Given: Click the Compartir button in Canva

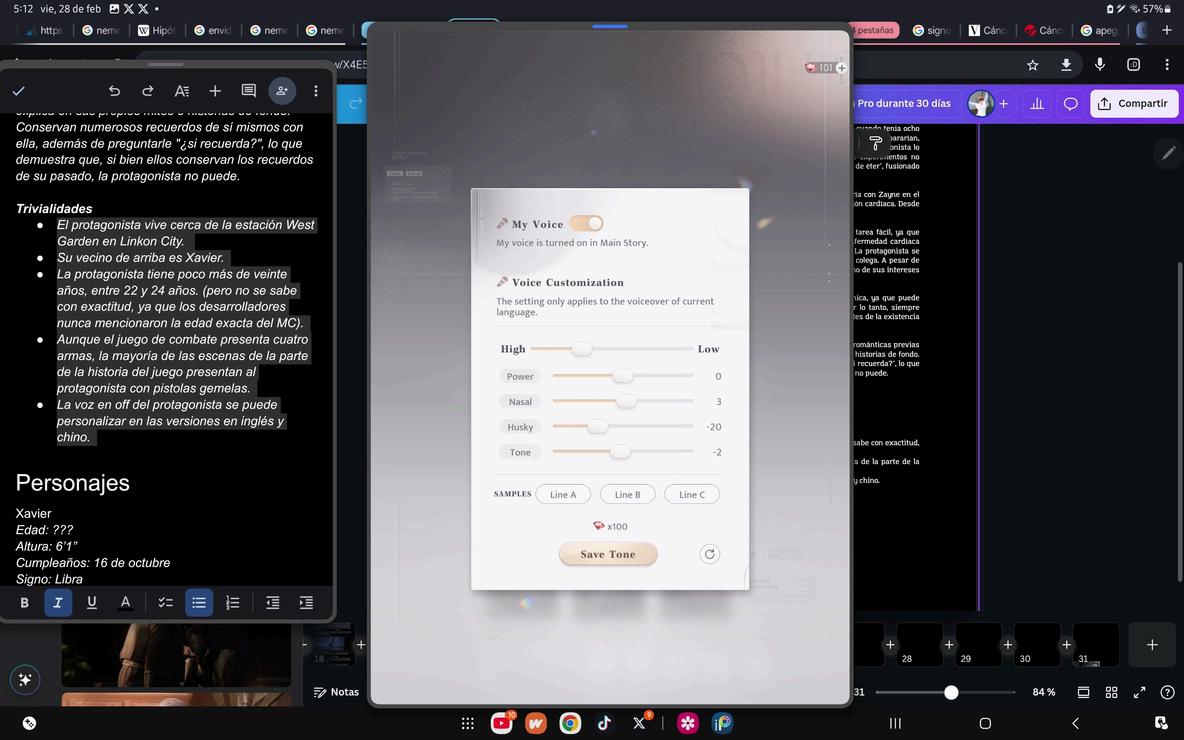Looking at the screenshot, I should tap(1133, 103).
